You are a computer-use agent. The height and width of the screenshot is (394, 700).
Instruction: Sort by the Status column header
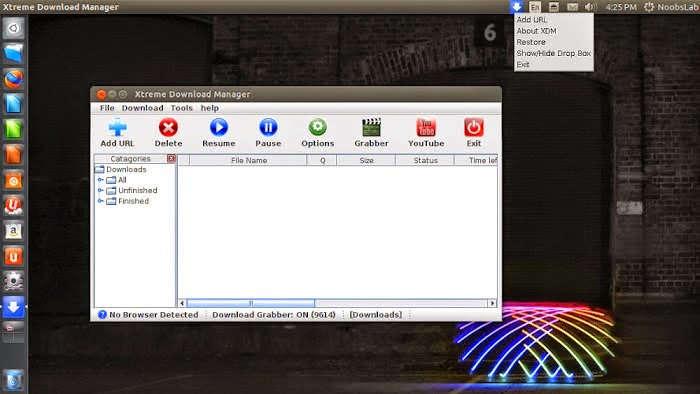point(425,160)
